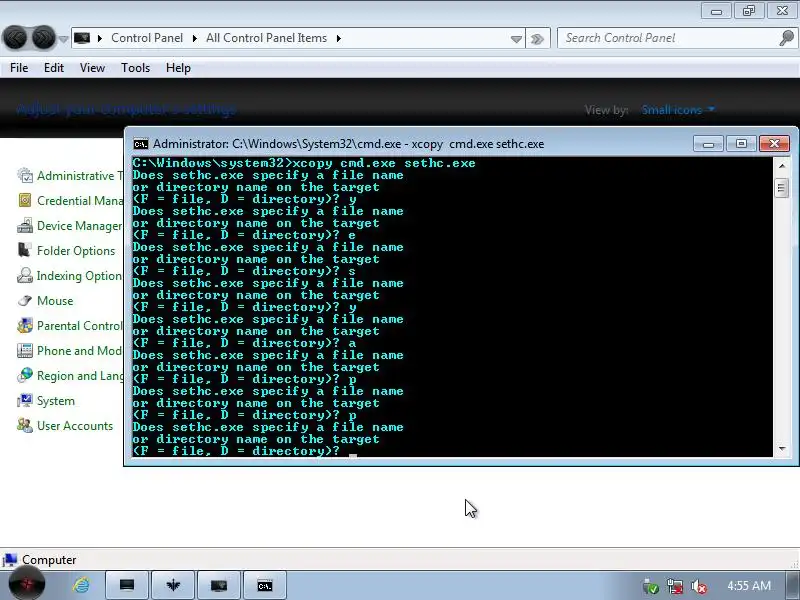The height and width of the screenshot is (600, 800).
Task: Click the cmd scrollbar down arrow
Action: pos(782,449)
